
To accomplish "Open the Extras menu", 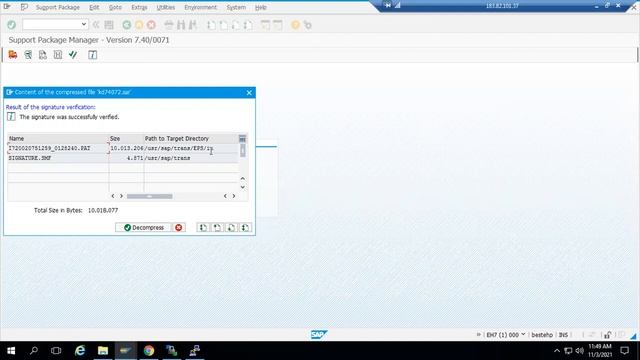I will pyautogui.click(x=139, y=7).
